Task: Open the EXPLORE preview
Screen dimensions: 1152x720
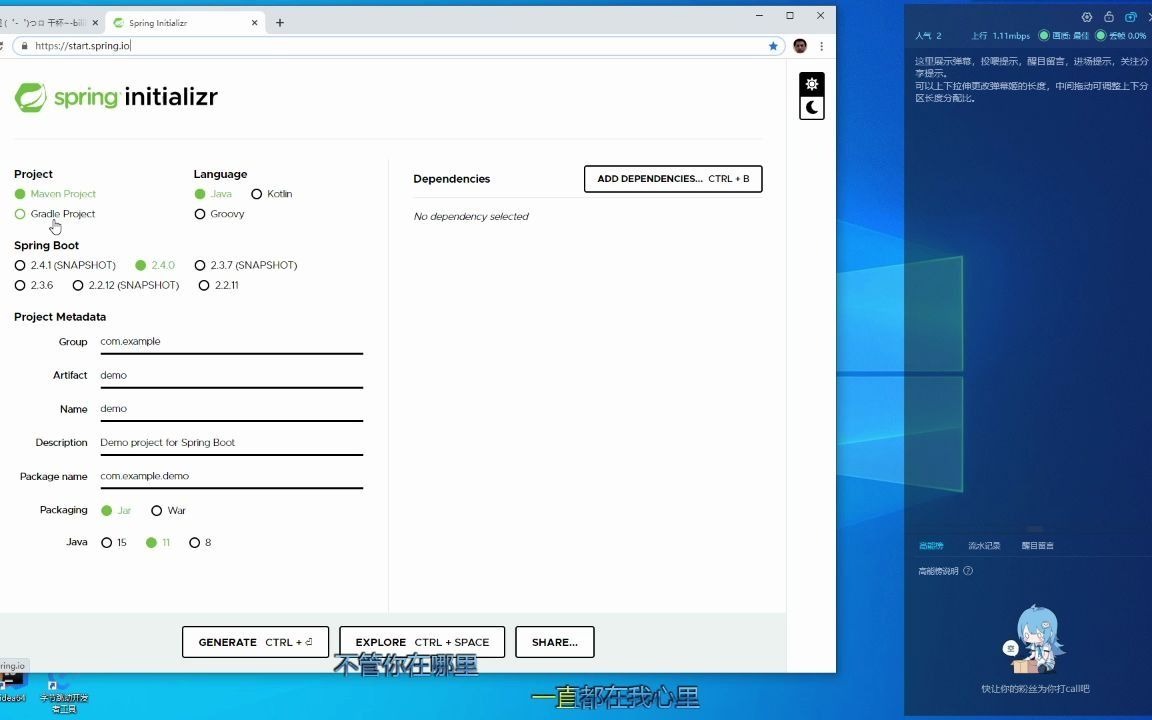Action: (x=422, y=641)
